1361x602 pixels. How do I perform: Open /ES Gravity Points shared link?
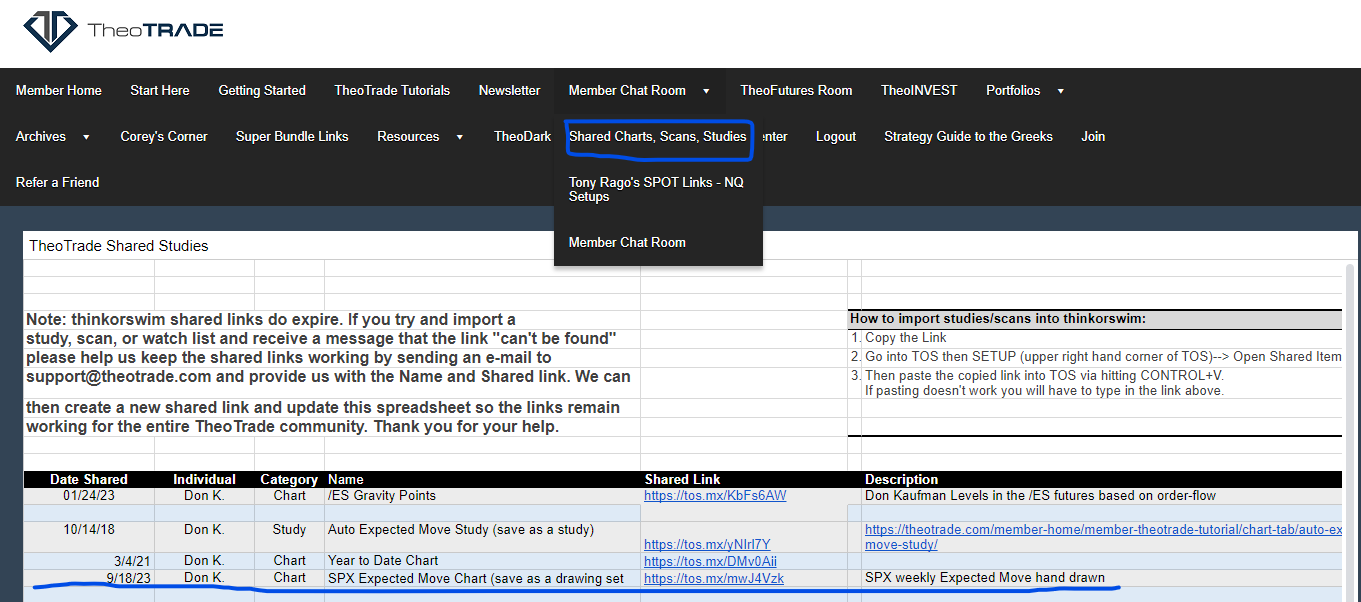click(x=715, y=495)
